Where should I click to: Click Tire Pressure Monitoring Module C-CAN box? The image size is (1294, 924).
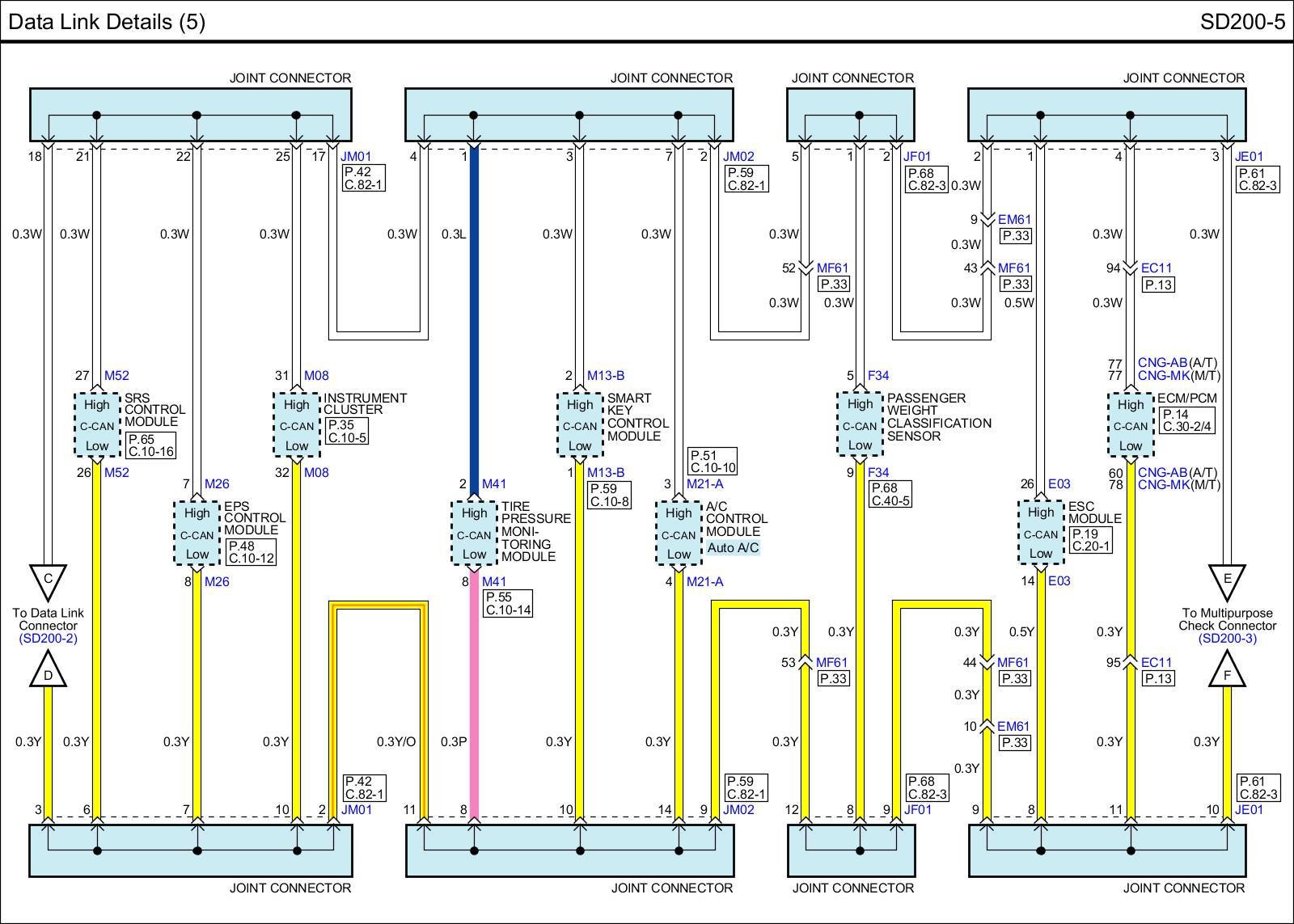474,534
